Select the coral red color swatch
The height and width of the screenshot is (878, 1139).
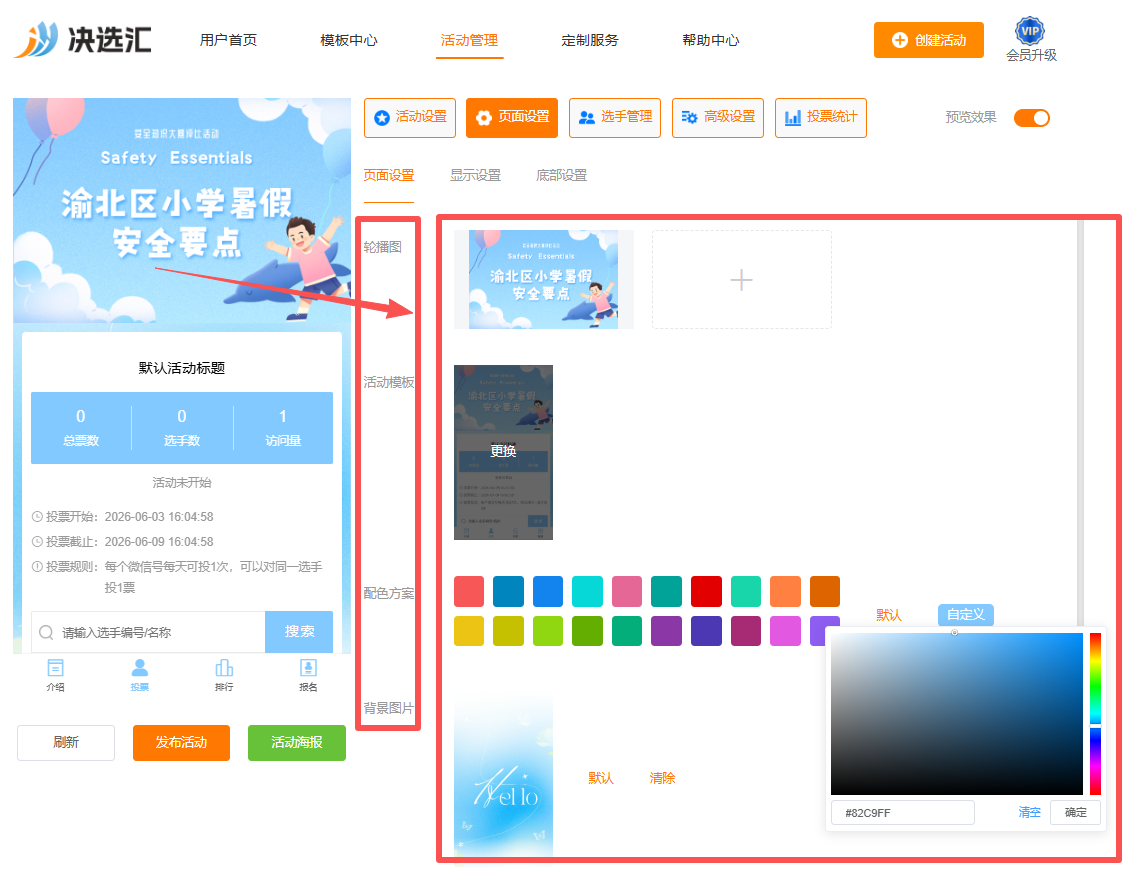tap(469, 591)
